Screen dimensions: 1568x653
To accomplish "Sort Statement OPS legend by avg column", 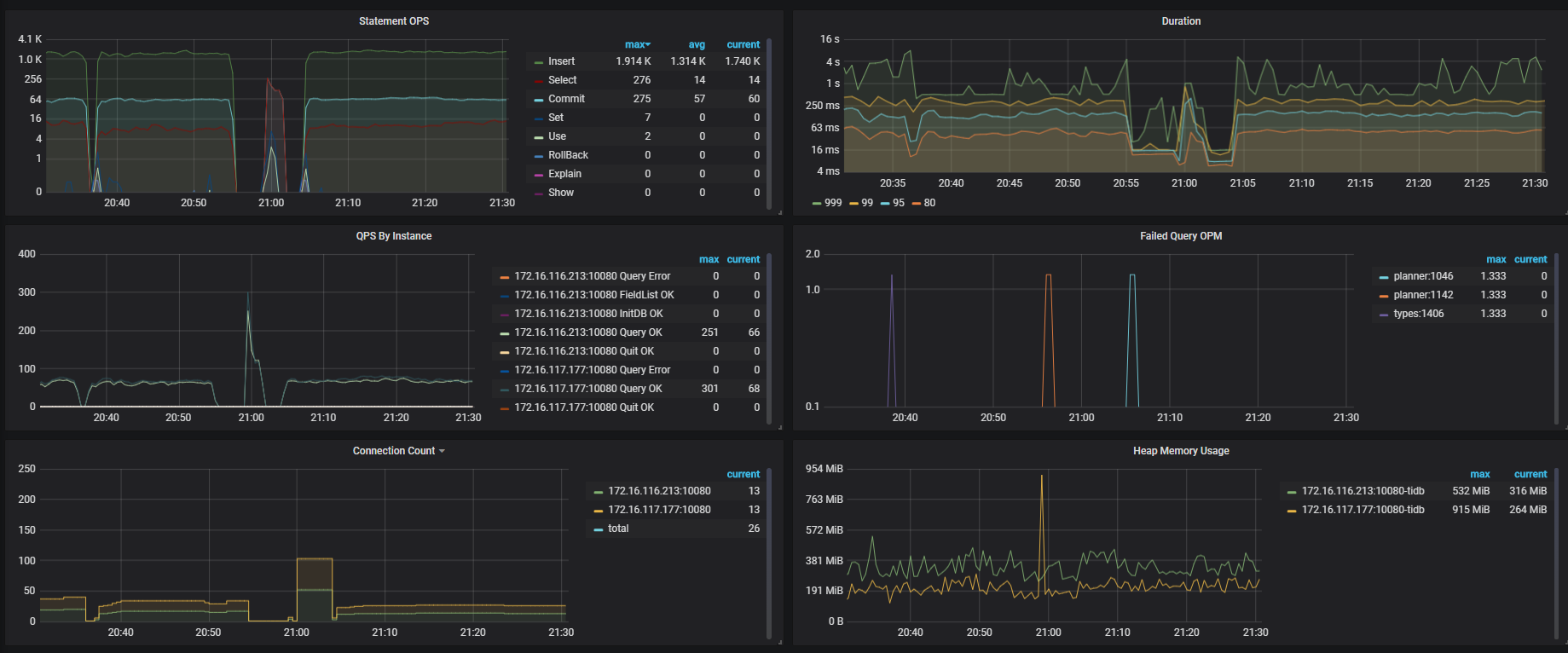I will click(696, 44).
